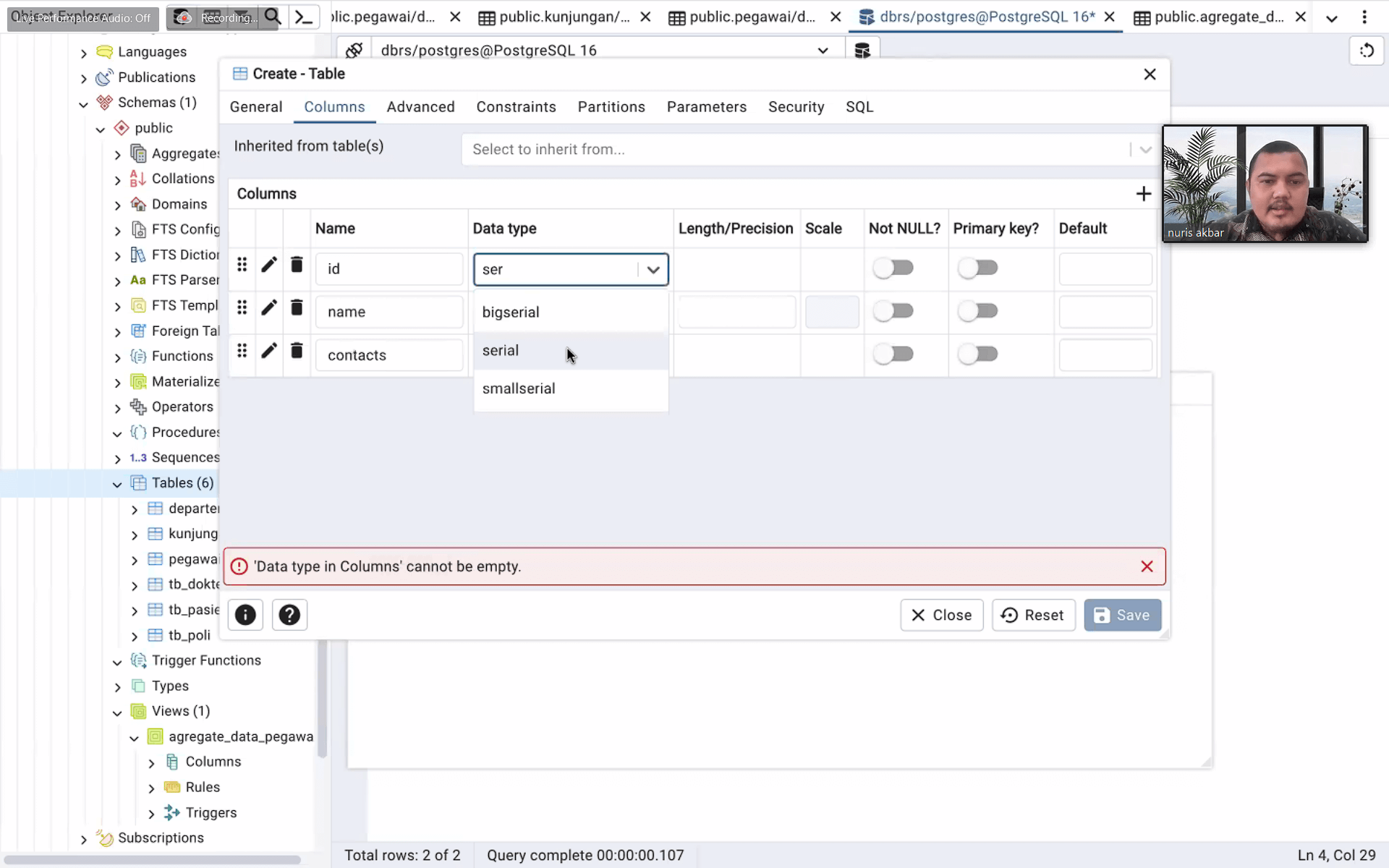Click the search objects magnifier icon
Screen dimensions: 1389x868
273,17
